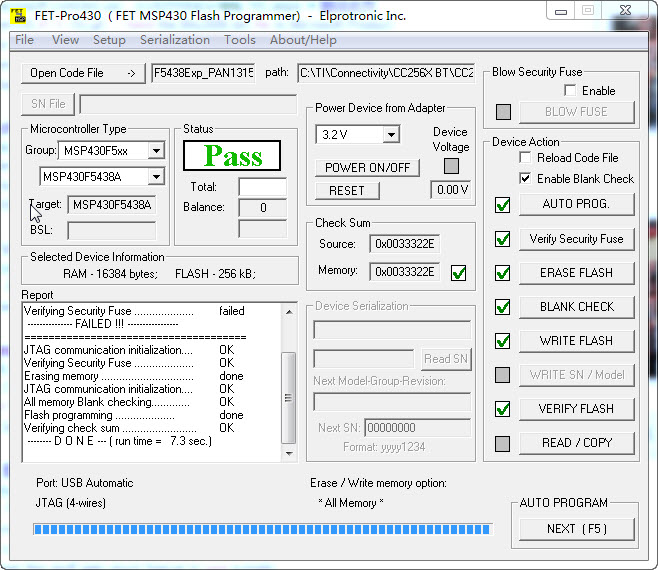Click the green status check beside BLANK CHECK

pos(502,307)
